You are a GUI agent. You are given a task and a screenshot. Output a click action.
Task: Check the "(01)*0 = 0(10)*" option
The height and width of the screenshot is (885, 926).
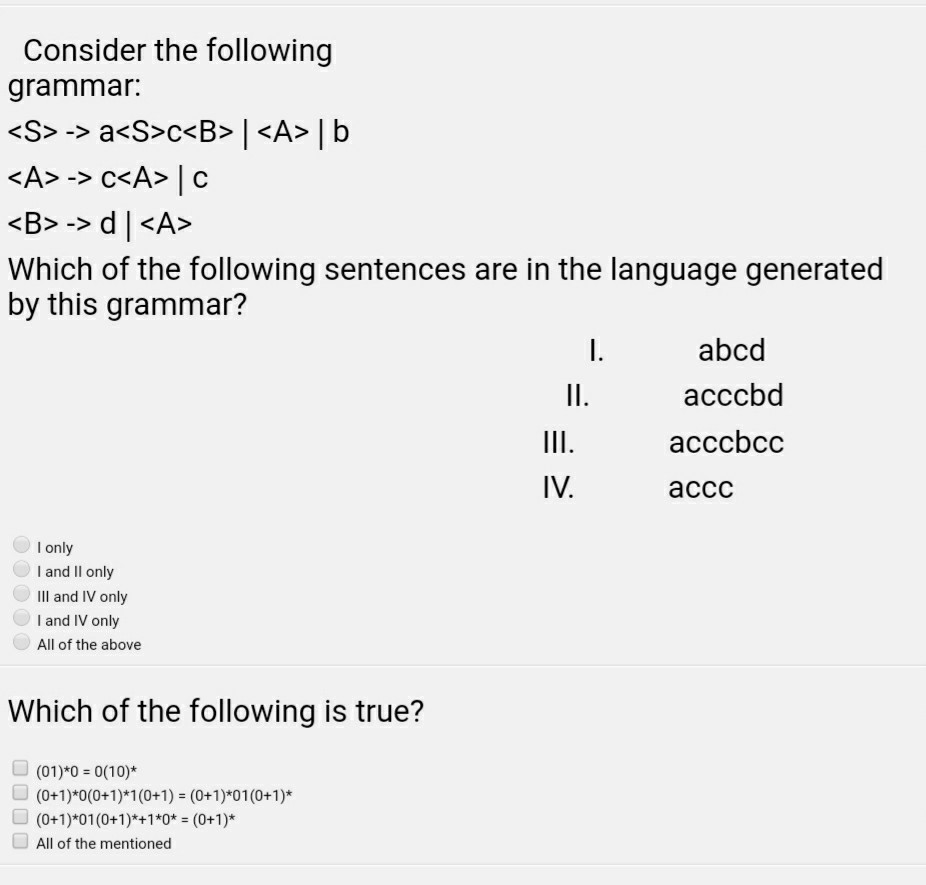(x=20, y=766)
